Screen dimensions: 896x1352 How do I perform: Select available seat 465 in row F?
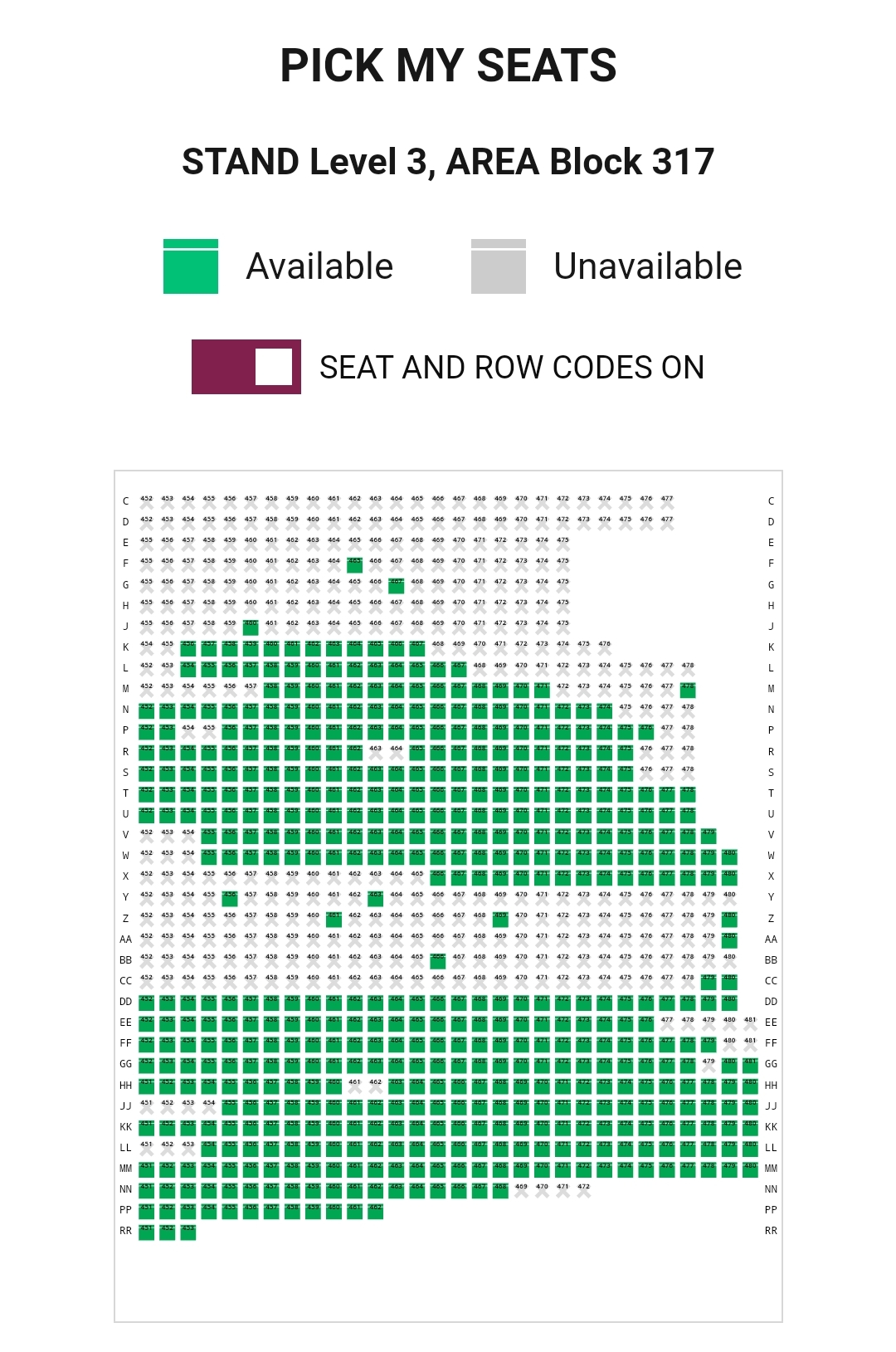[x=355, y=565]
